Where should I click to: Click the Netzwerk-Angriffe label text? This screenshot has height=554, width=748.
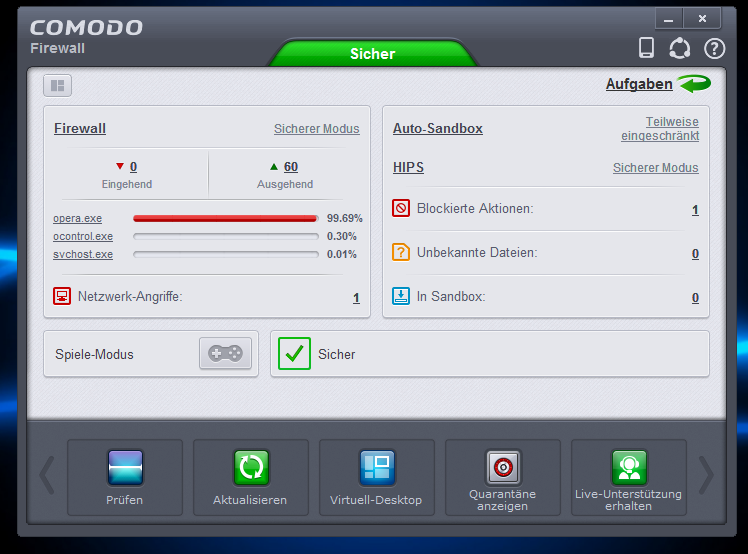[x=130, y=296]
